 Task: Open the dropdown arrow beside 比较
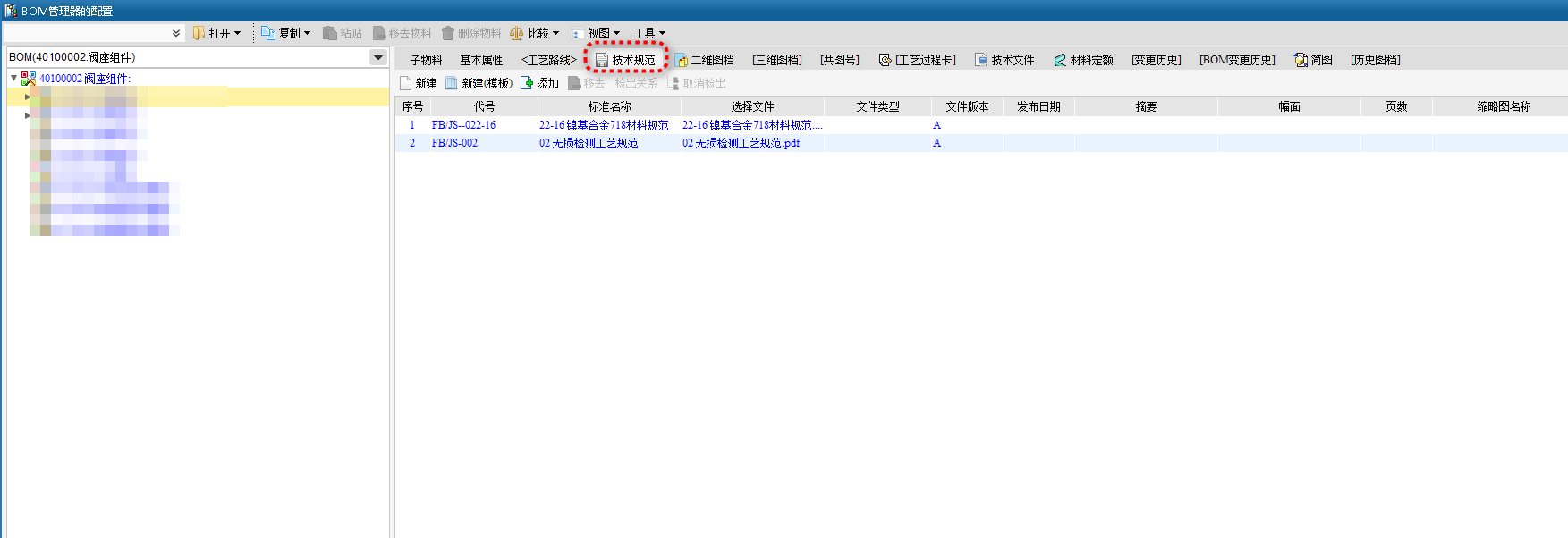point(555,33)
